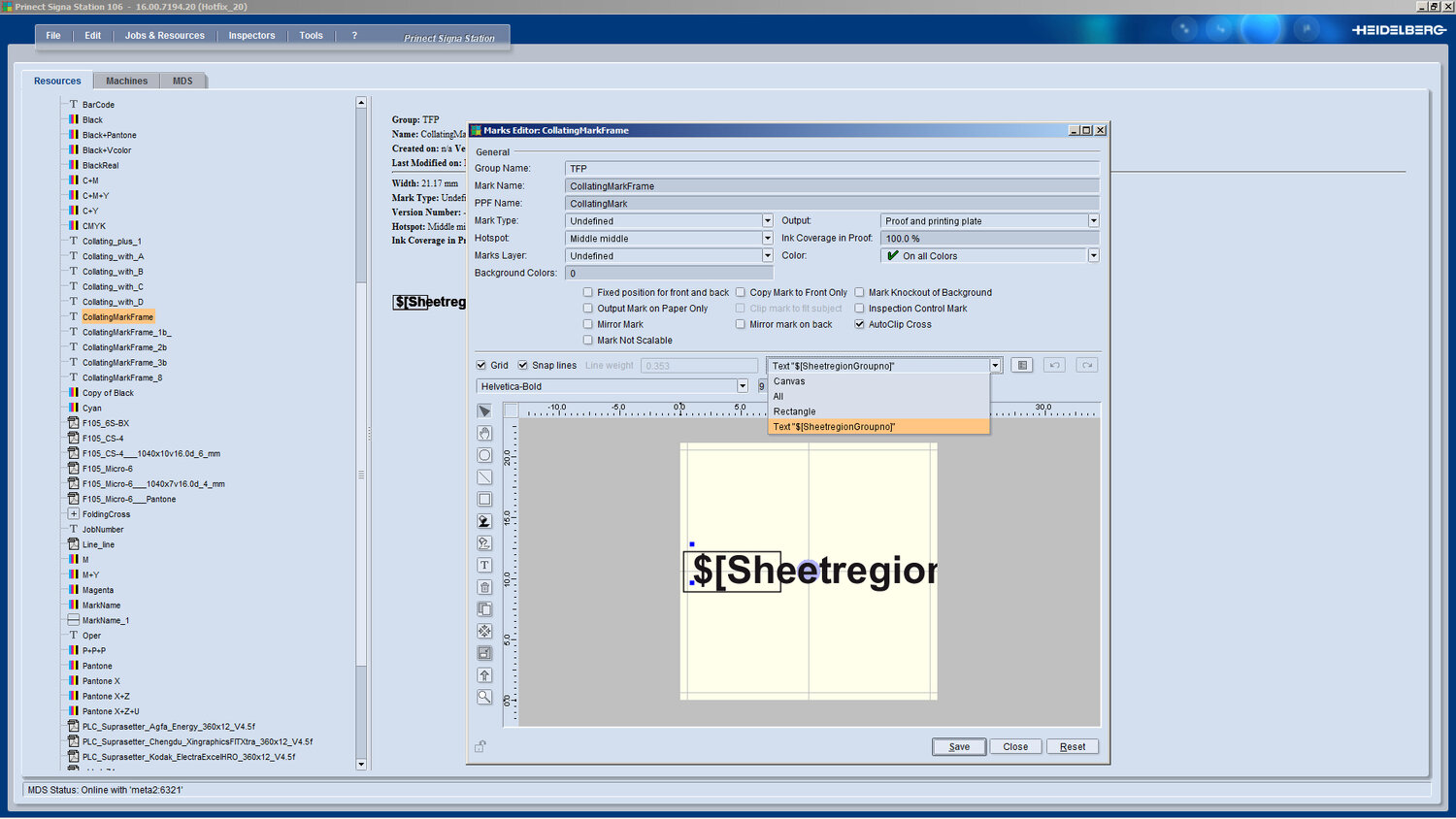Check Inspection Control Mark option

[859, 309]
